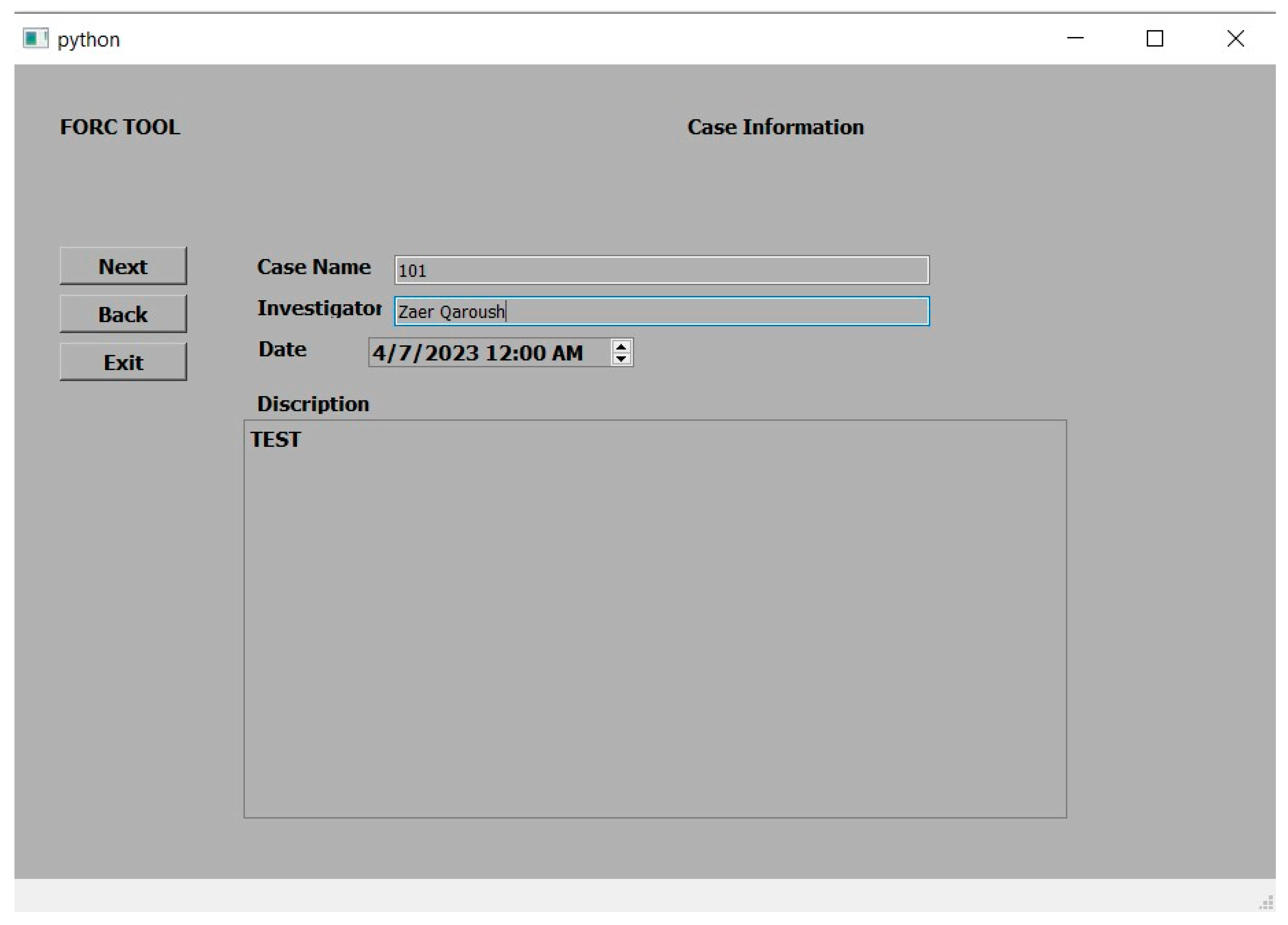Click the python window icon in title bar

coord(35,39)
